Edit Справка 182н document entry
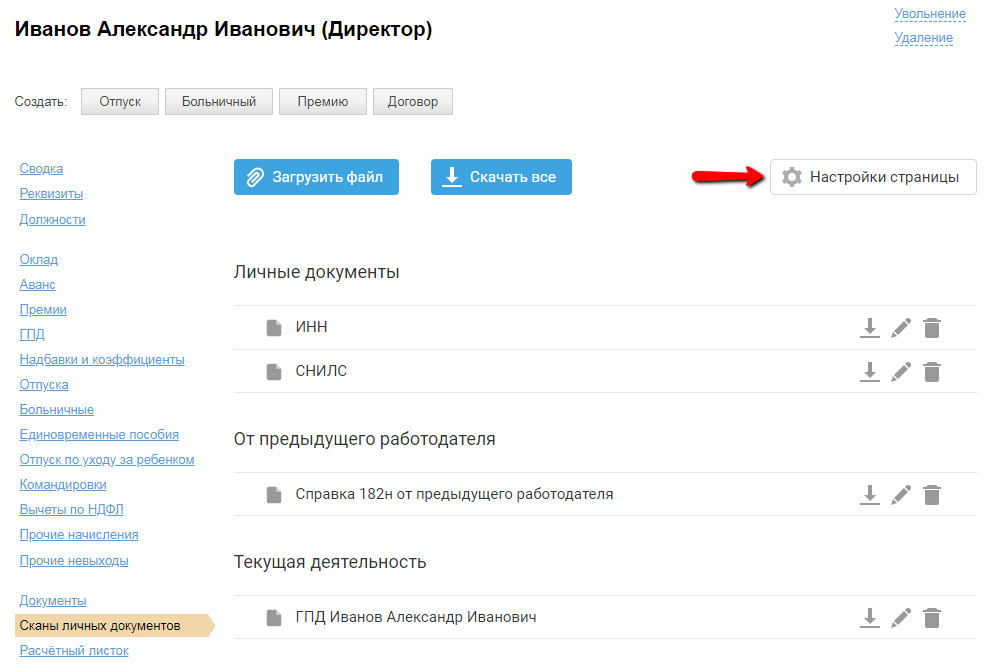The width and height of the screenshot is (994, 669). (x=901, y=495)
